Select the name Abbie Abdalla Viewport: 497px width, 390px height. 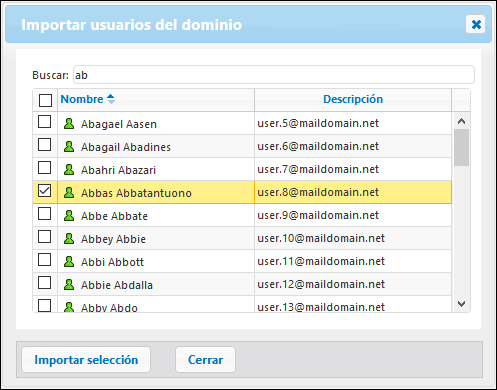pos(117,285)
